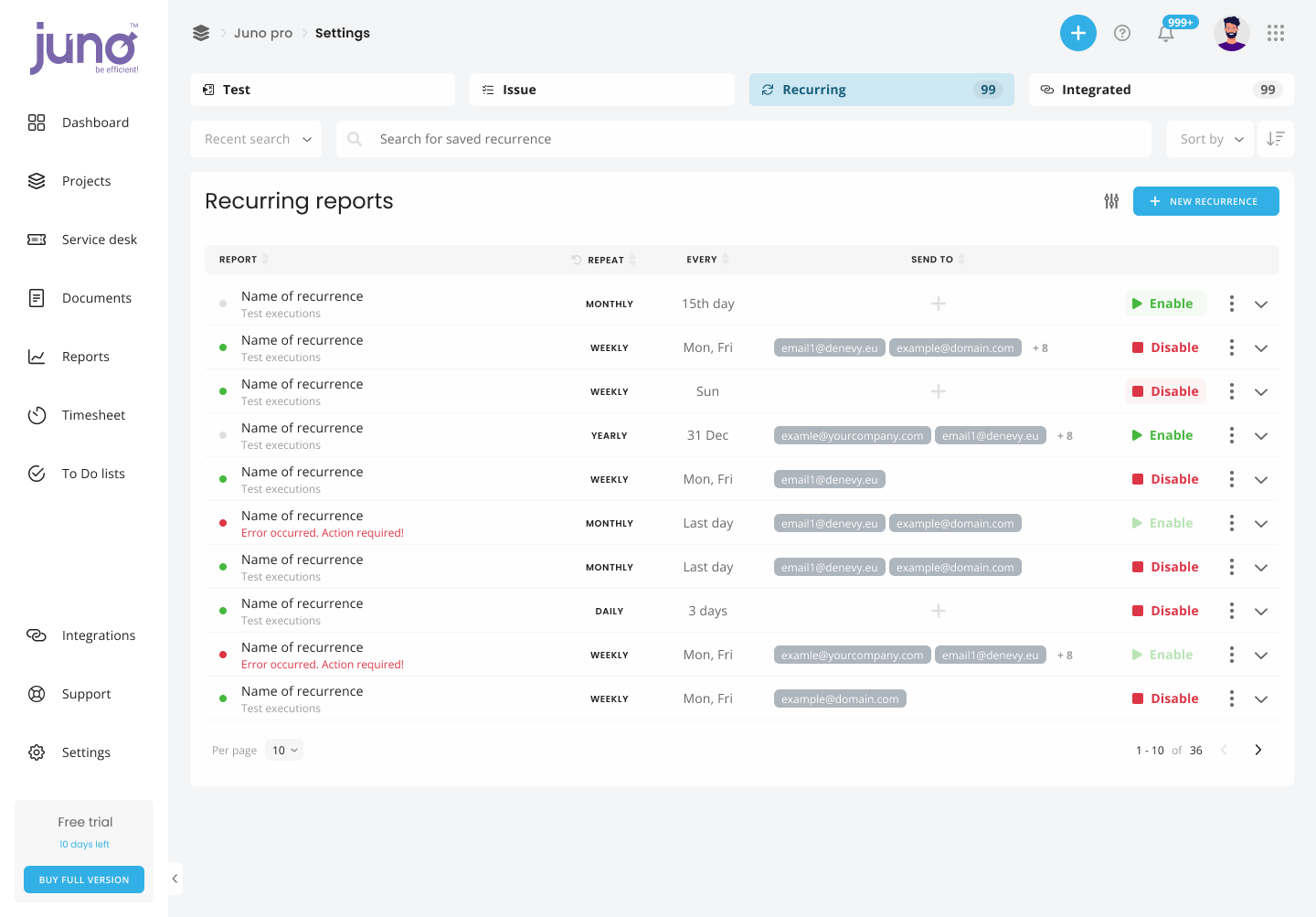Switch to the Issue tab
This screenshot has width=1316, height=917.
[602, 90]
